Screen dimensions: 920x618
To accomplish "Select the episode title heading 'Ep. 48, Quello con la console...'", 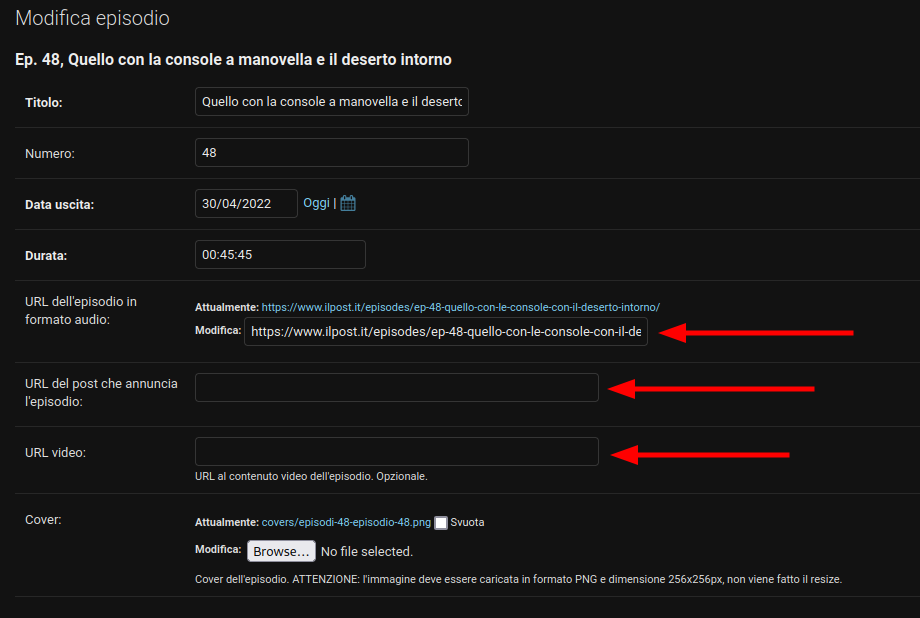I will tap(233, 59).
